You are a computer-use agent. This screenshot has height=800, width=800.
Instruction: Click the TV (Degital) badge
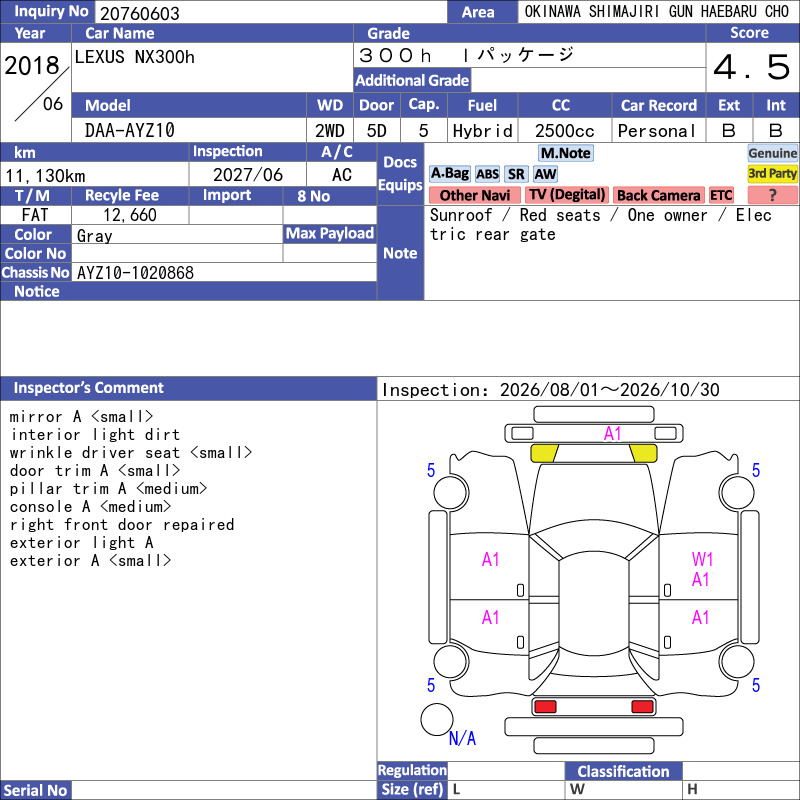pyautogui.click(x=567, y=195)
